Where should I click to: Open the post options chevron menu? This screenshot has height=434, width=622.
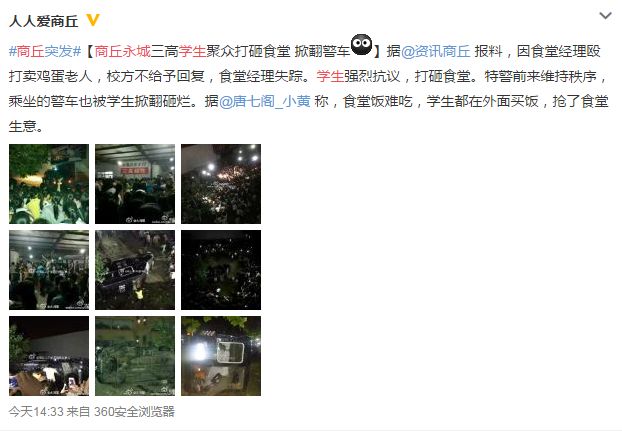coord(605,16)
